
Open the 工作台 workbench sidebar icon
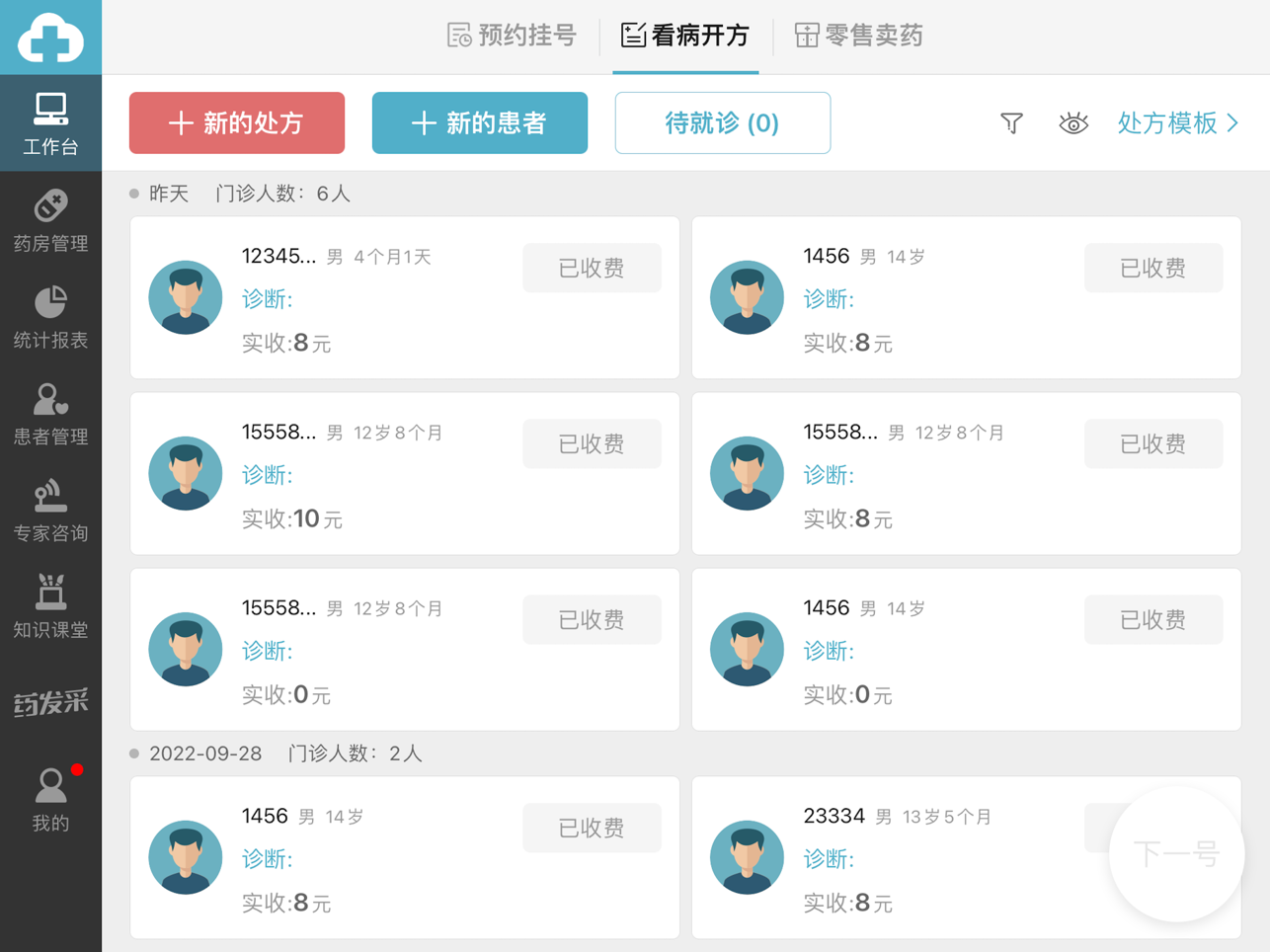pyautogui.click(x=50, y=123)
